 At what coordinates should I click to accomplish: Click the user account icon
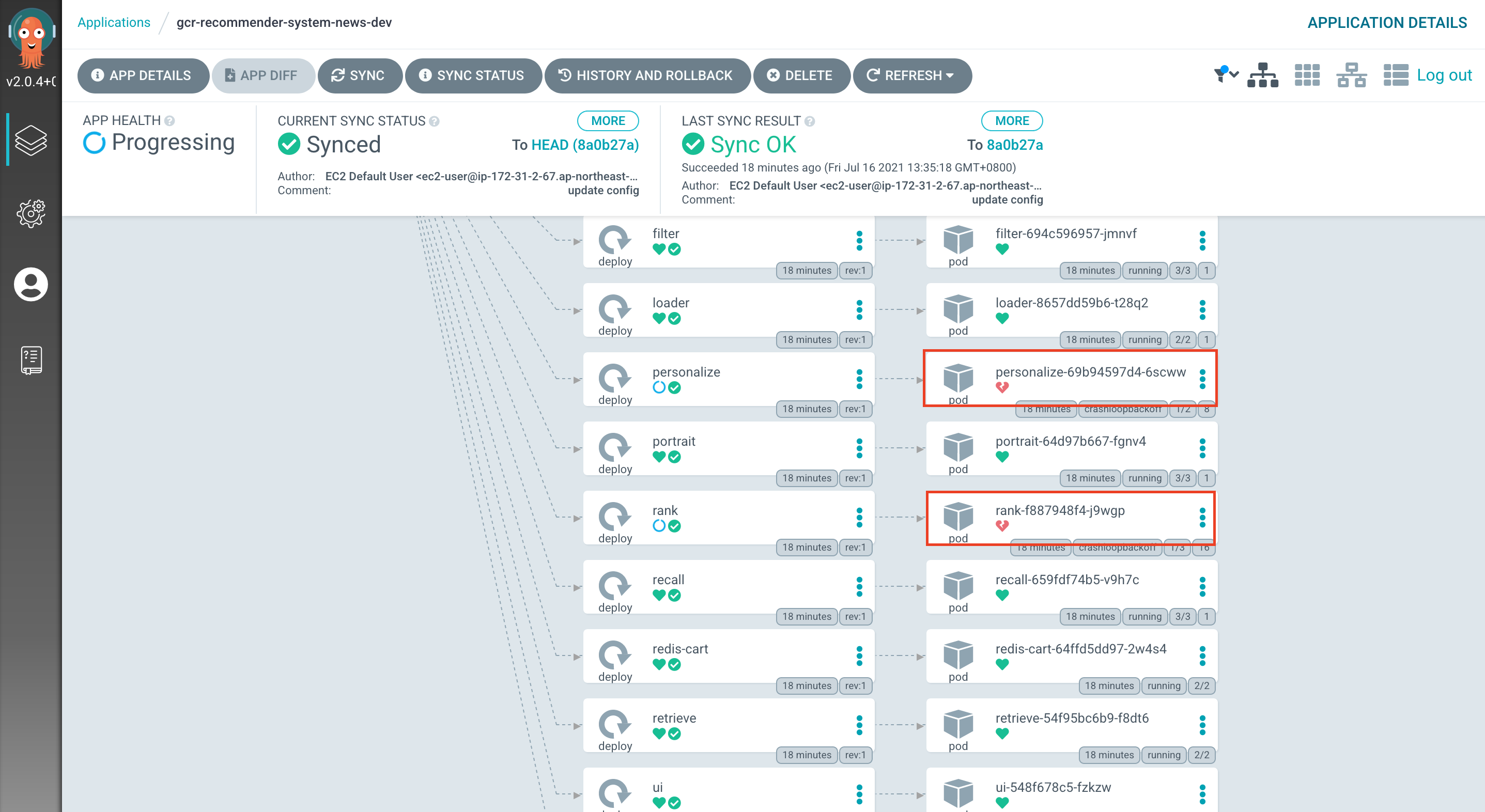[30, 284]
